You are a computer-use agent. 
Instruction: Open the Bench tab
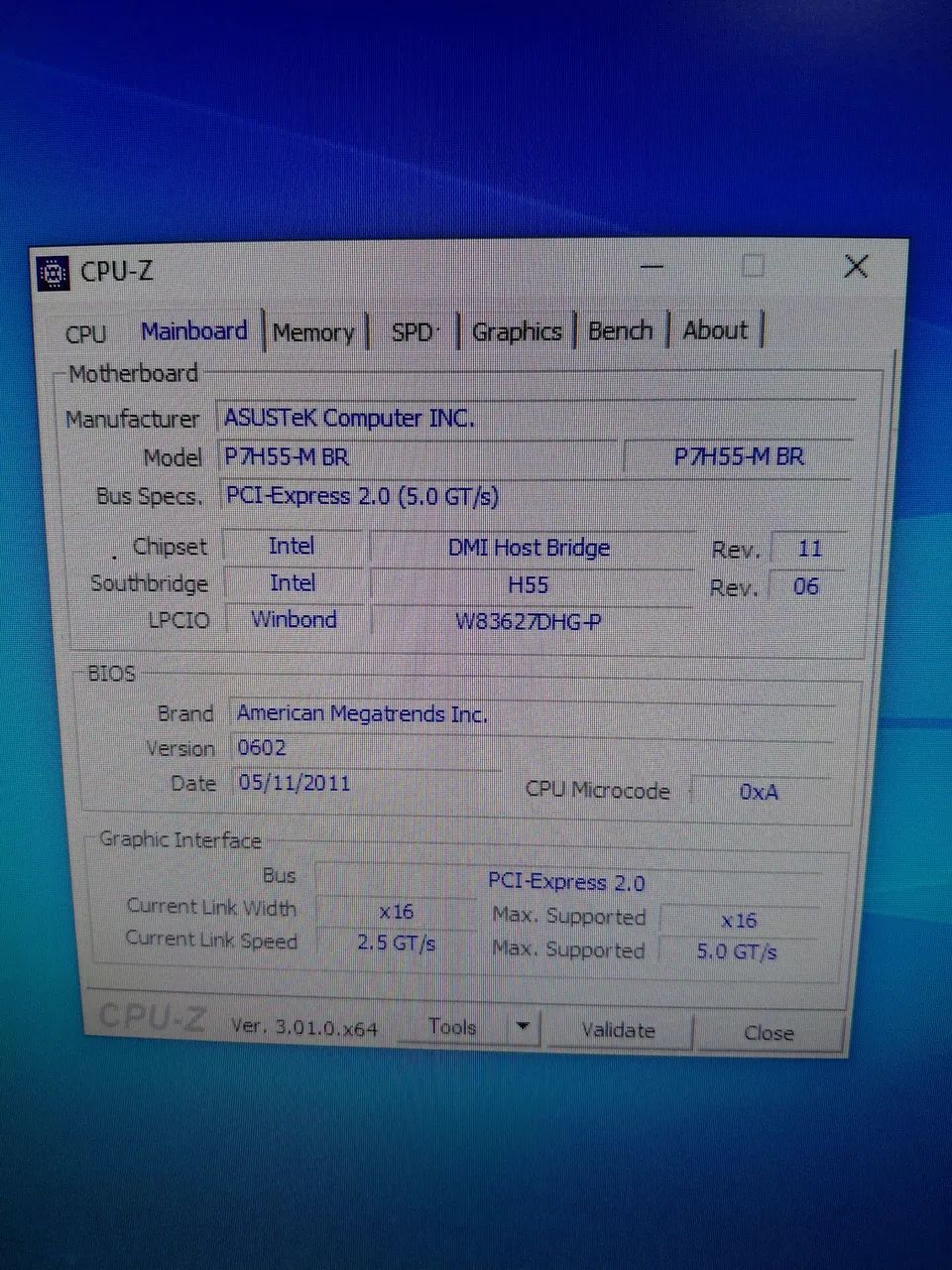[x=621, y=330]
